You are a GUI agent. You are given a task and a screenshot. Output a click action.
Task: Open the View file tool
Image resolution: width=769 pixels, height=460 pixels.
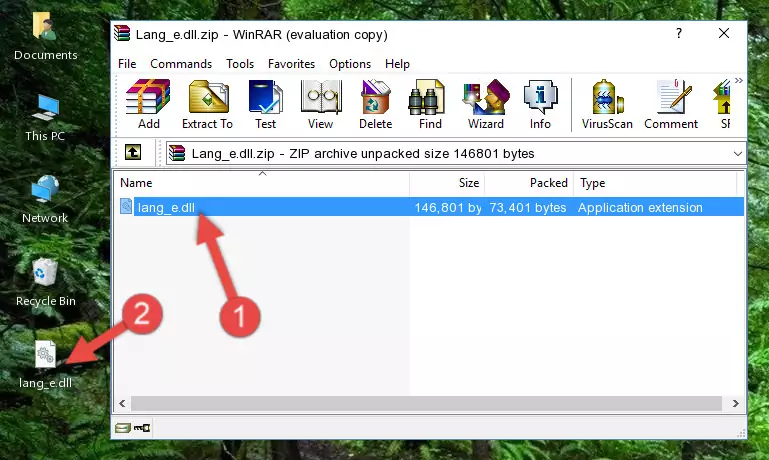click(320, 104)
